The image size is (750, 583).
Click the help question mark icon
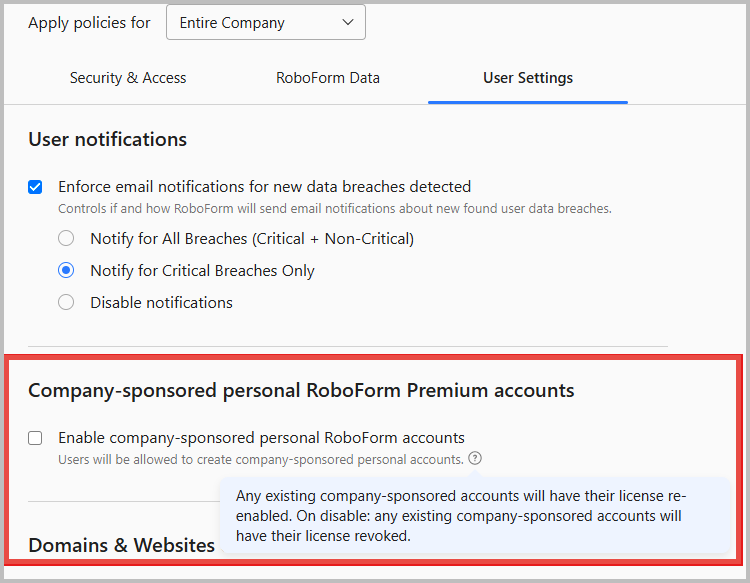[x=475, y=459]
